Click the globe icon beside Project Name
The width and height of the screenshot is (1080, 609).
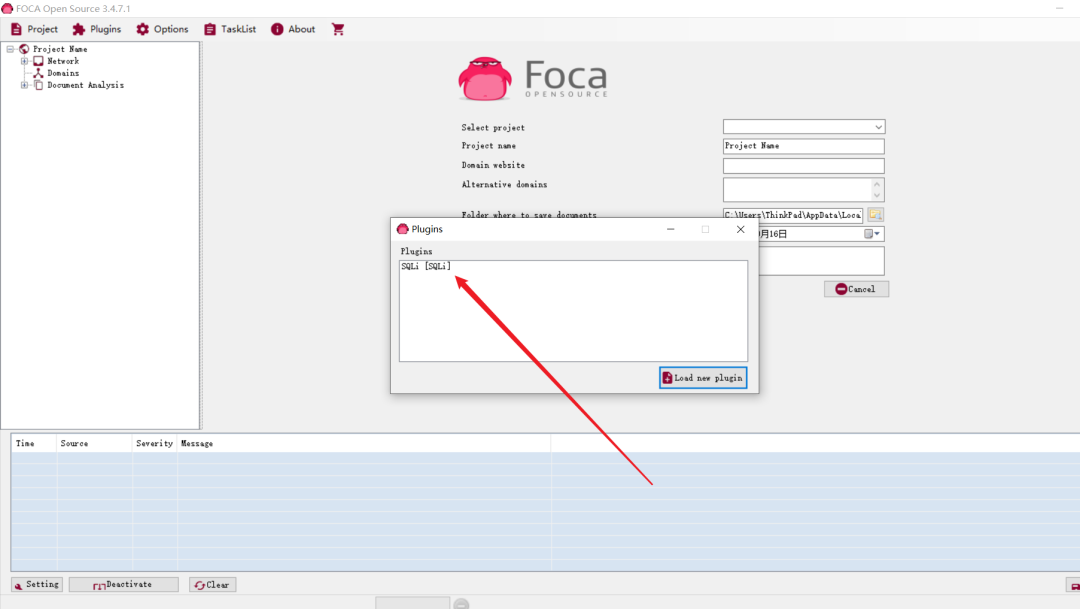[x=24, y=49]
